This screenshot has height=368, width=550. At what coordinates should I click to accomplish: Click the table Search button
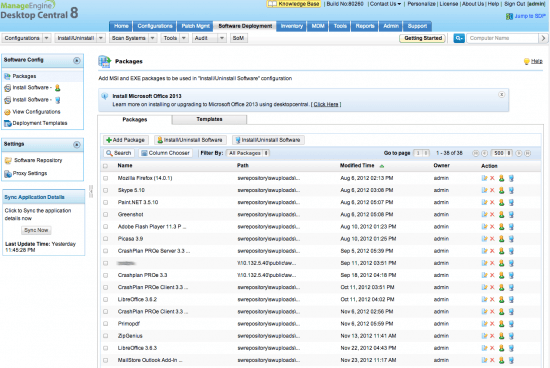tap(119, 153)
